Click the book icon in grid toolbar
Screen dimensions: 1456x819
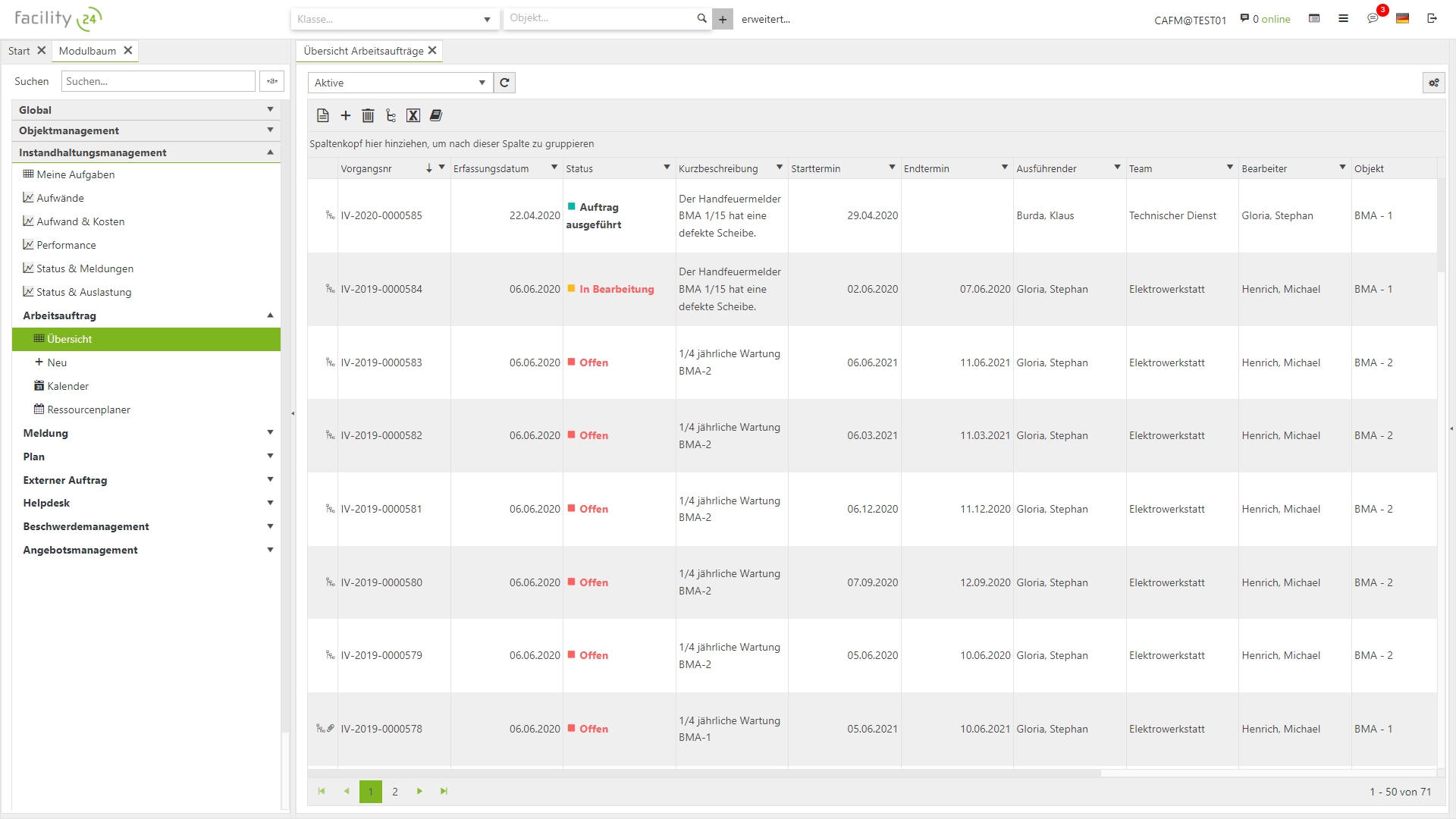pos(435,115)
